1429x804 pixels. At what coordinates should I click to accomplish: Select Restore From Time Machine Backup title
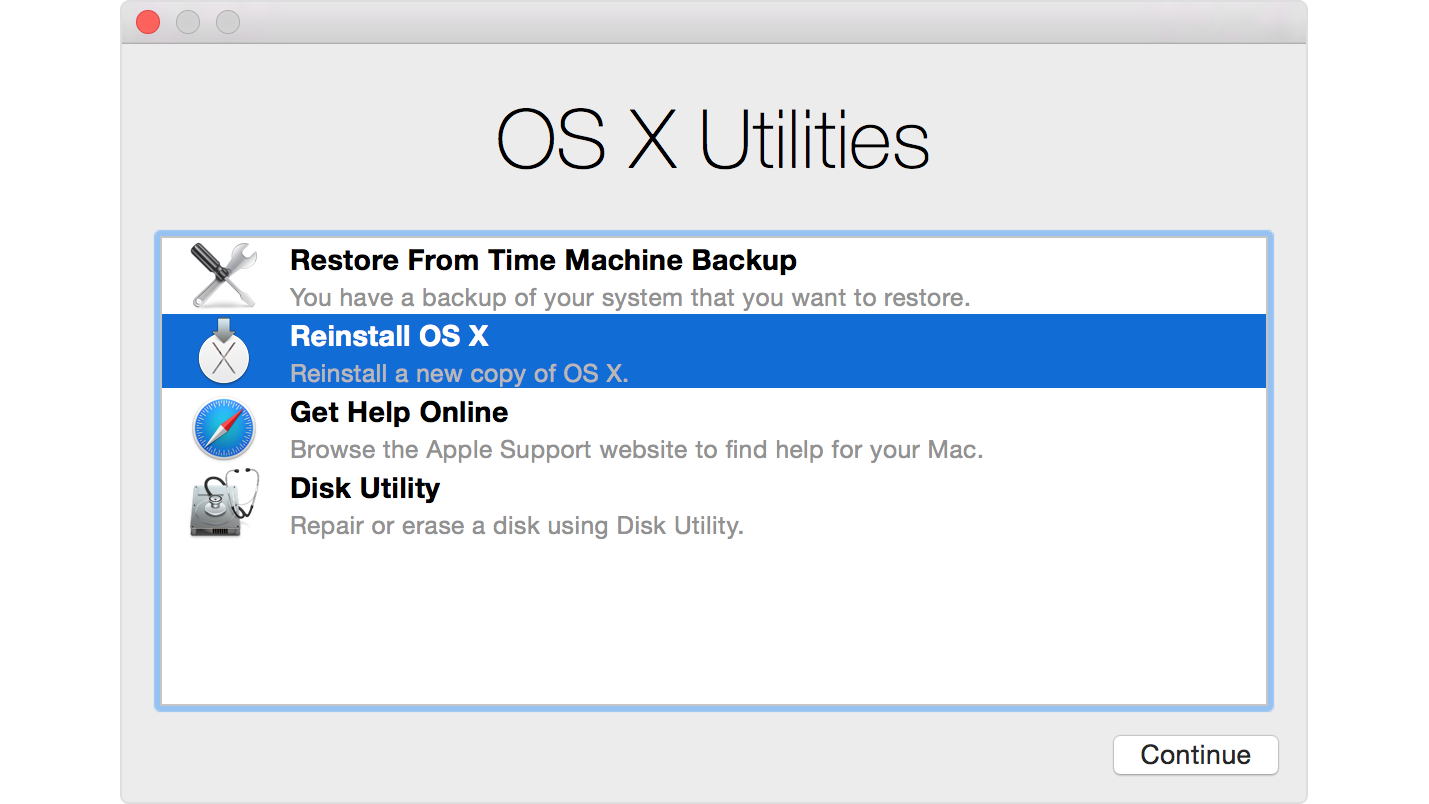pyautogui.click(x=543, y=260)
